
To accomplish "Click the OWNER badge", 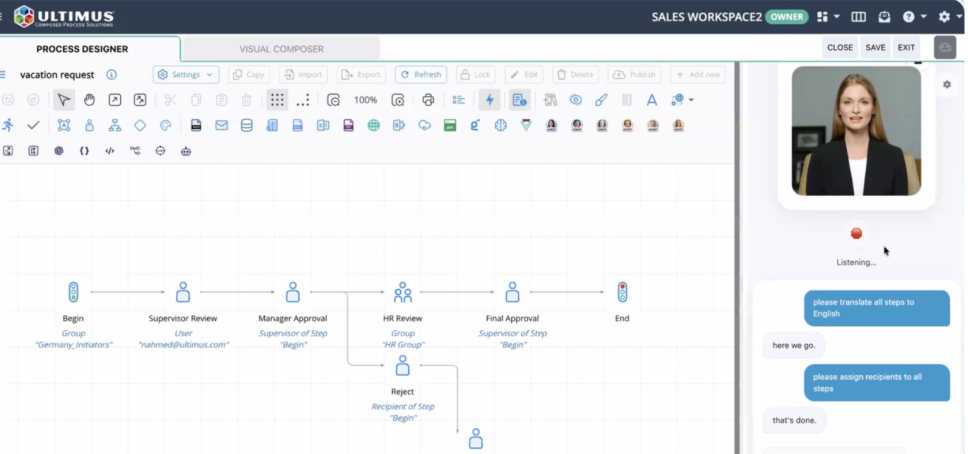I will click(x=786, y=17).
